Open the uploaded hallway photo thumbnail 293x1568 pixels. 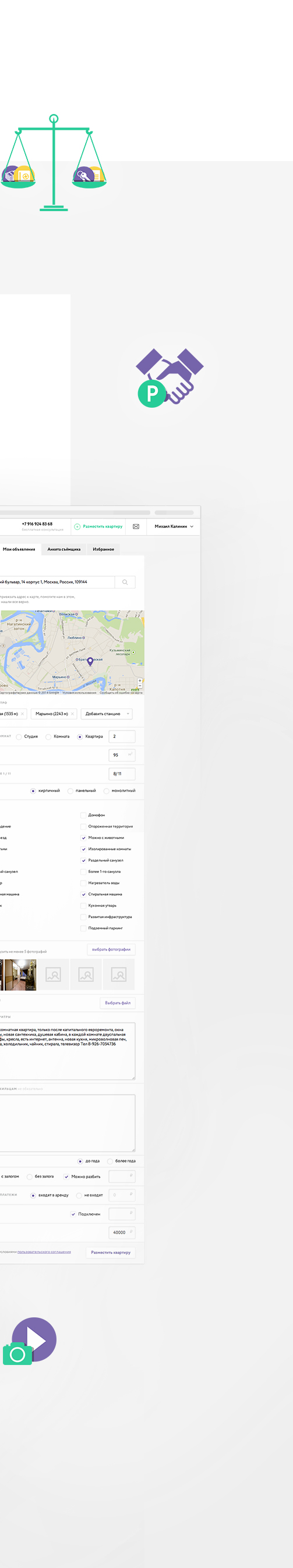[20, 975]
